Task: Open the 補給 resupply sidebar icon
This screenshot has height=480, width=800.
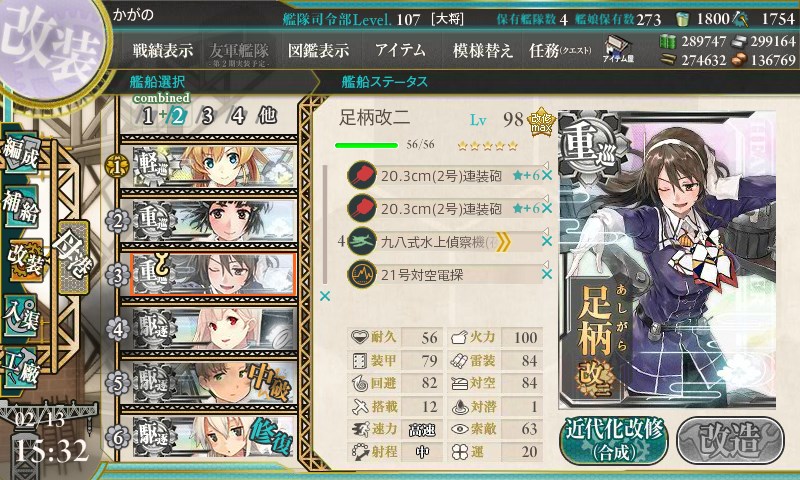Action: pyautogui.click(x=20, y=205)
